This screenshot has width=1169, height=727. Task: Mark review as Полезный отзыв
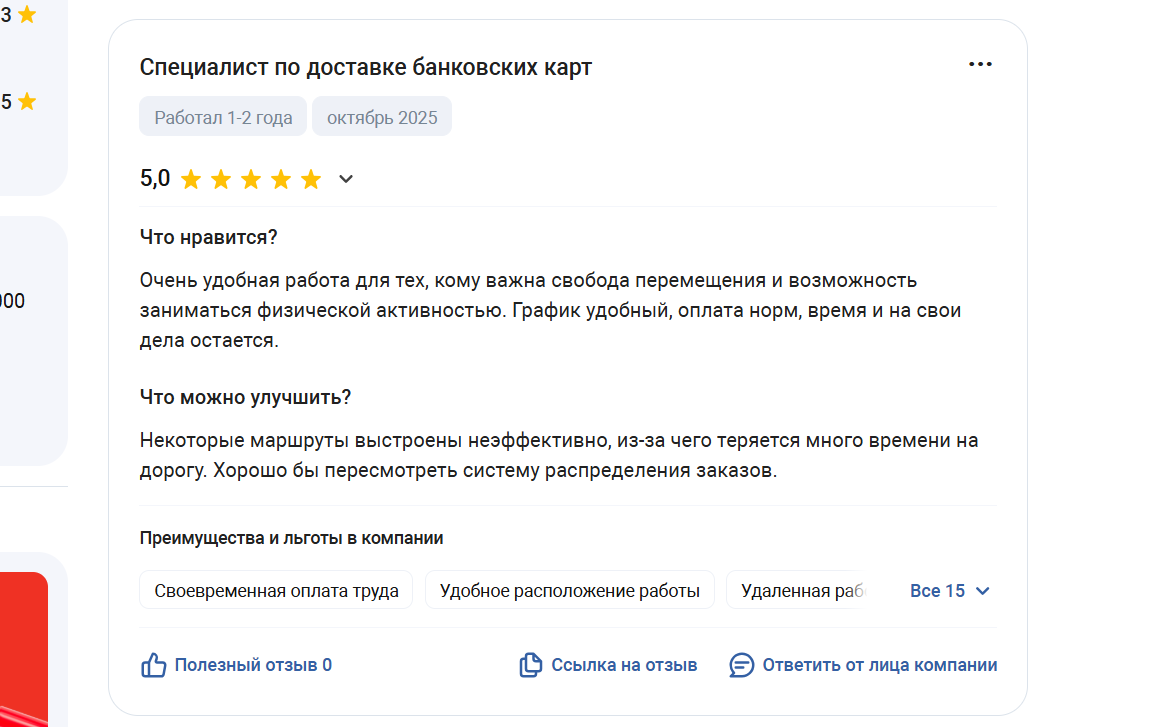pyautogui.click(x=252, y=665)
